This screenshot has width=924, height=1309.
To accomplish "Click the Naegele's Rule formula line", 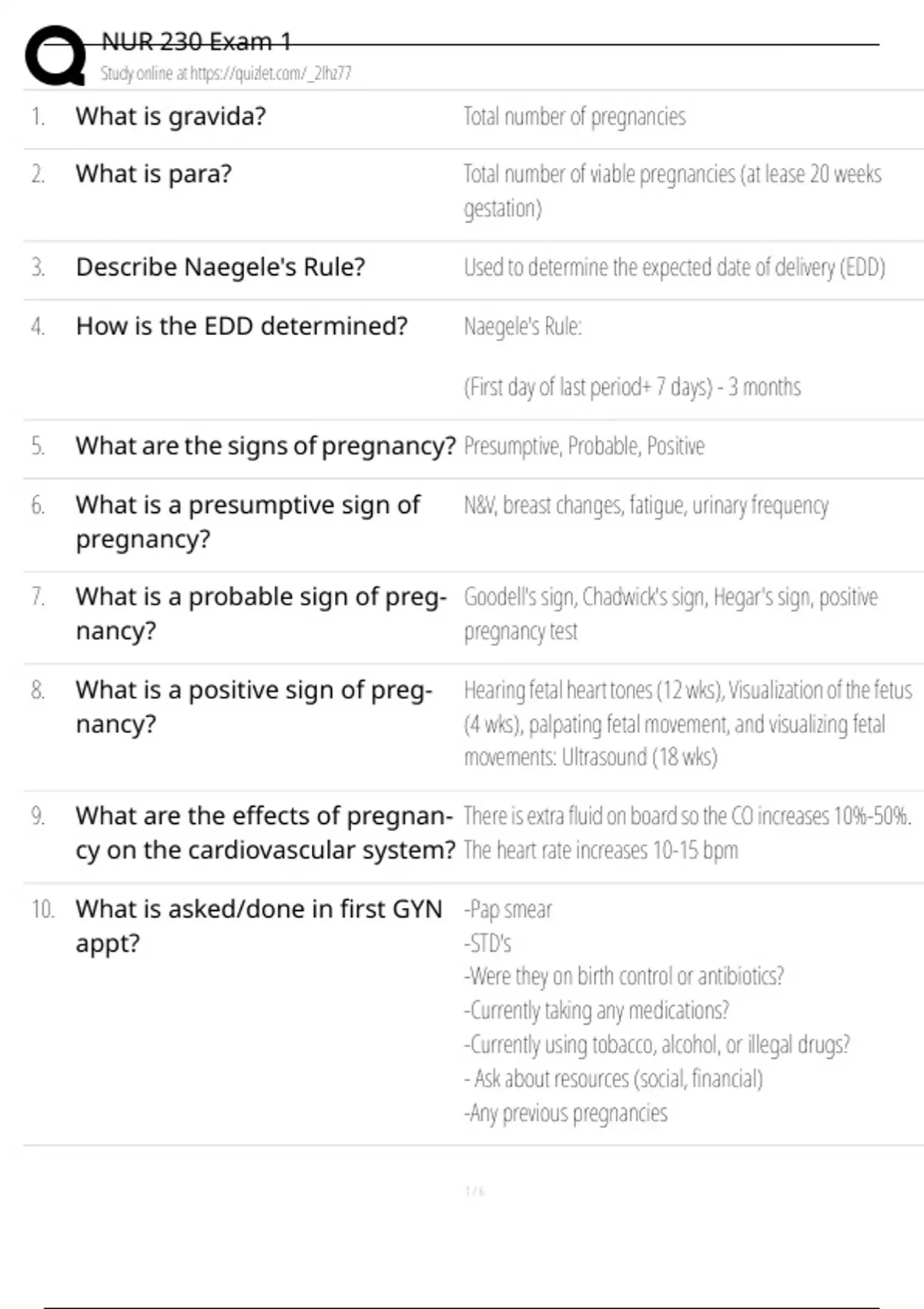I will pos(631,387).
